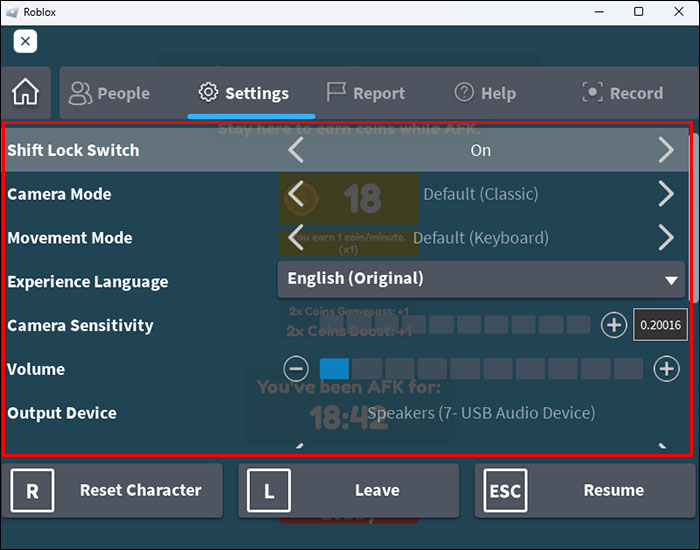The image size is (700, 550).
Task: Toggle Shift Lock Switch with right arrow
Action: [666, 150]
